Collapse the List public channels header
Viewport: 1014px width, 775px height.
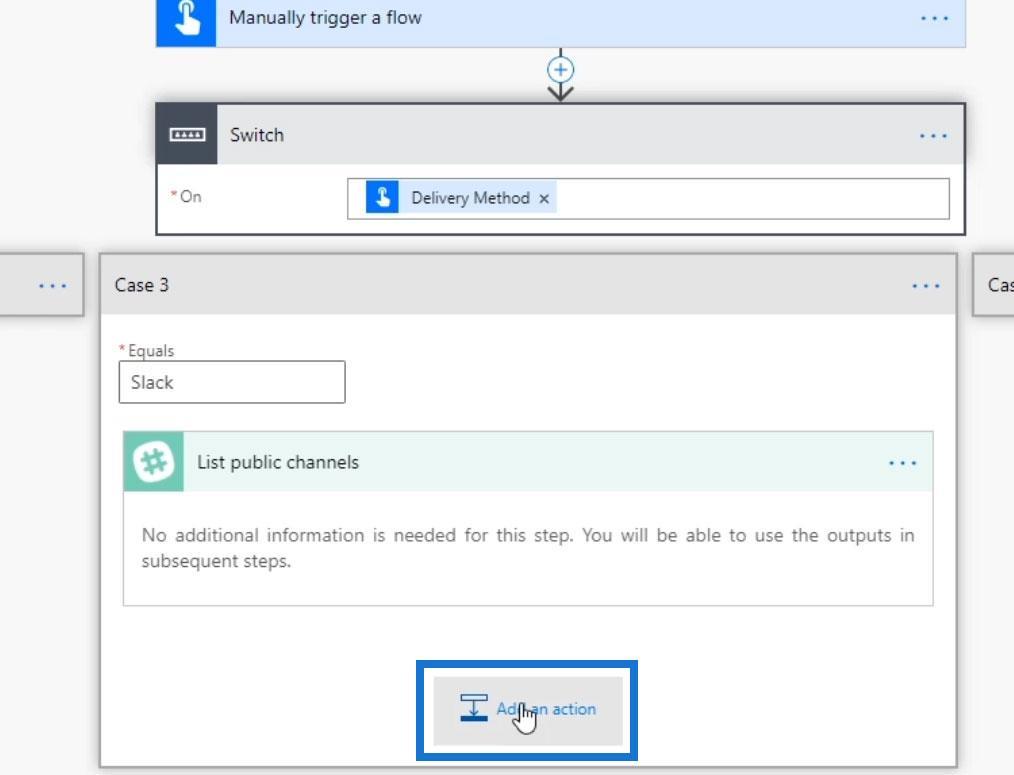coord(528,462)
